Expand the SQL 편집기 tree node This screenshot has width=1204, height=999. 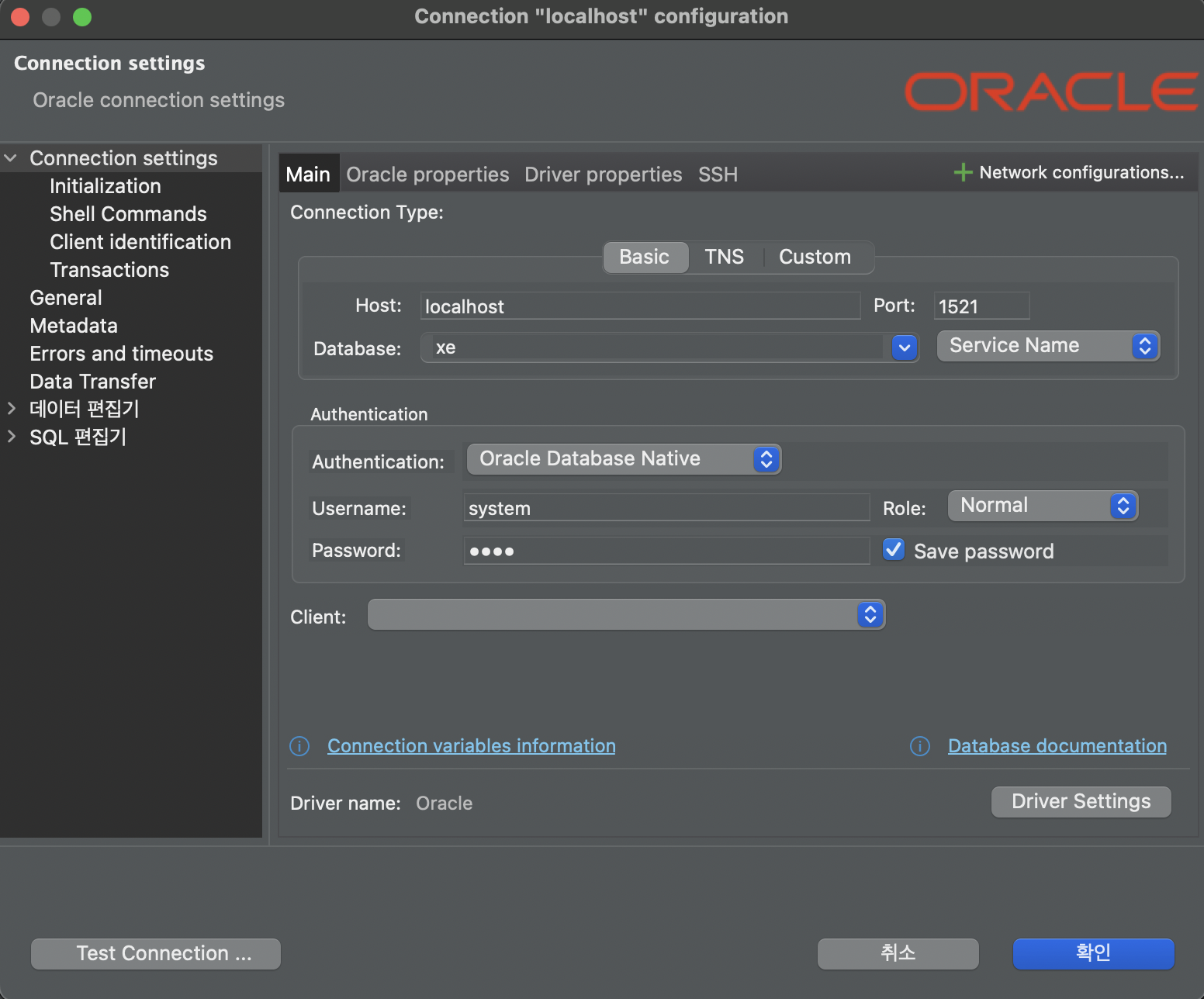coord(11,436)
